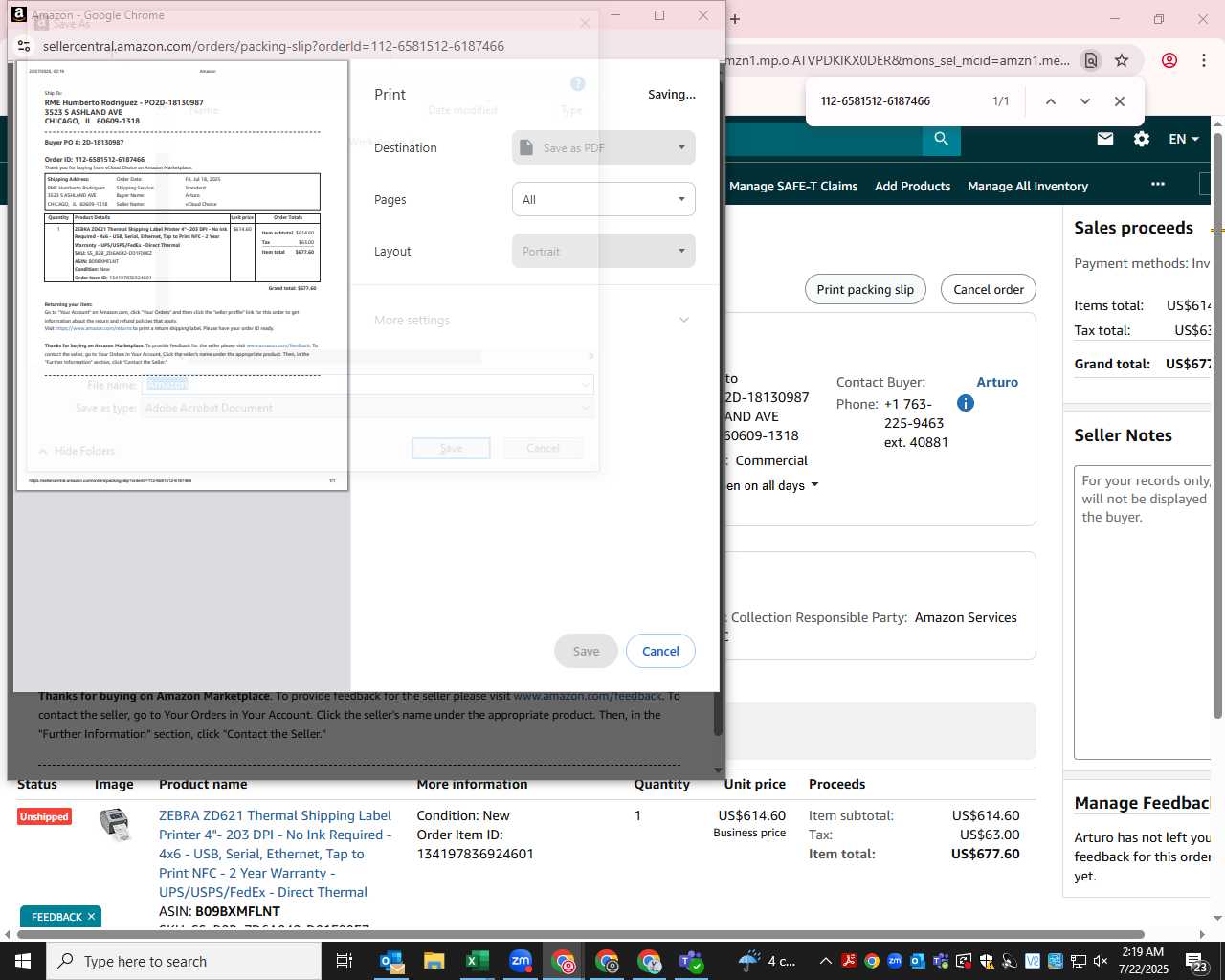The image size is (1225, 980).
Task: Click the taskbar search box
Action: (184, 961)
